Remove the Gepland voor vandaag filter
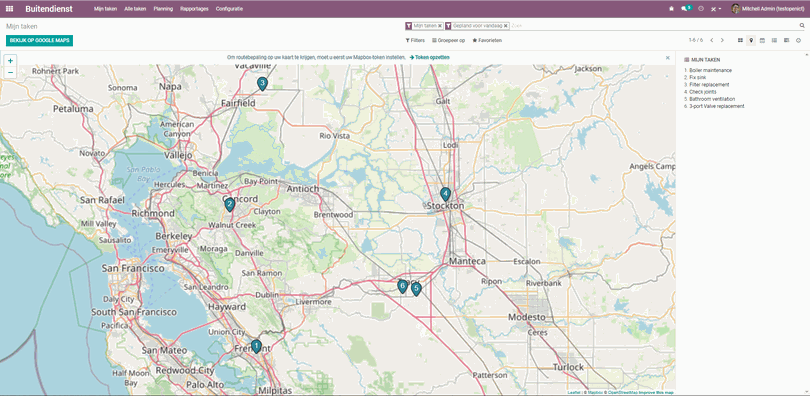 coord(506,26)
